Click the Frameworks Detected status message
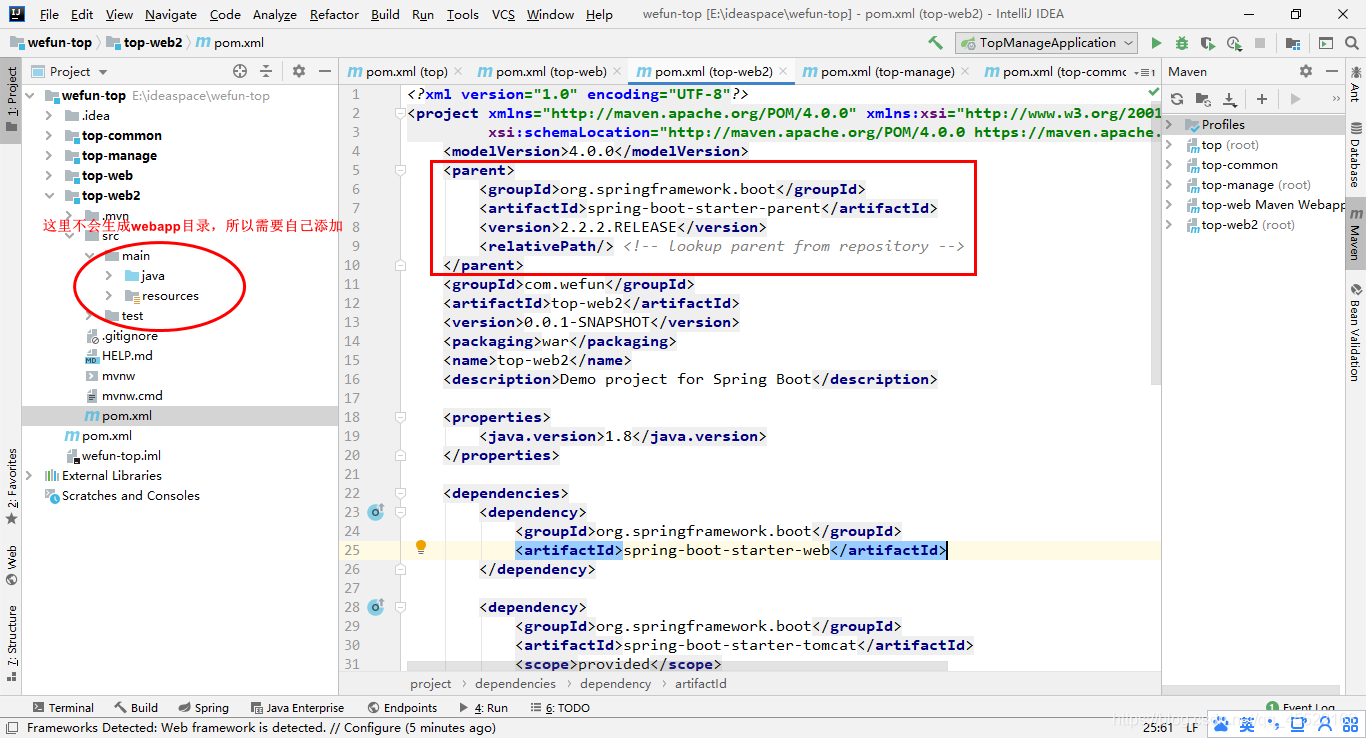The height and width of the screenshot is (738, 1366). pyautogui.click(x=261, y=728)
